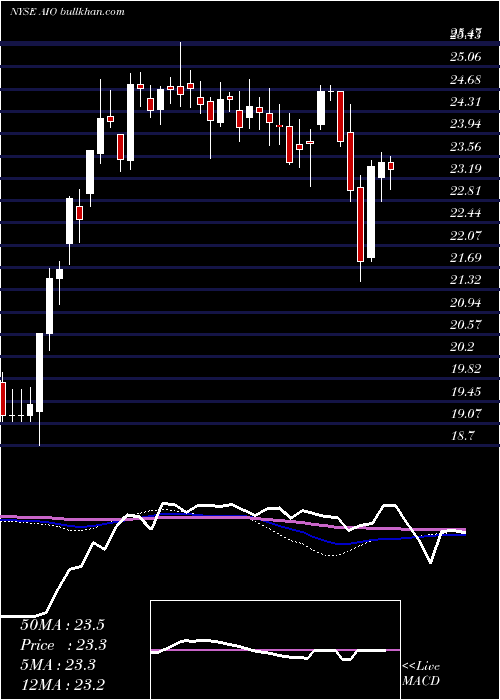Click the 22.44 price axis label
The image size is (500, 700).
(466, 213)
